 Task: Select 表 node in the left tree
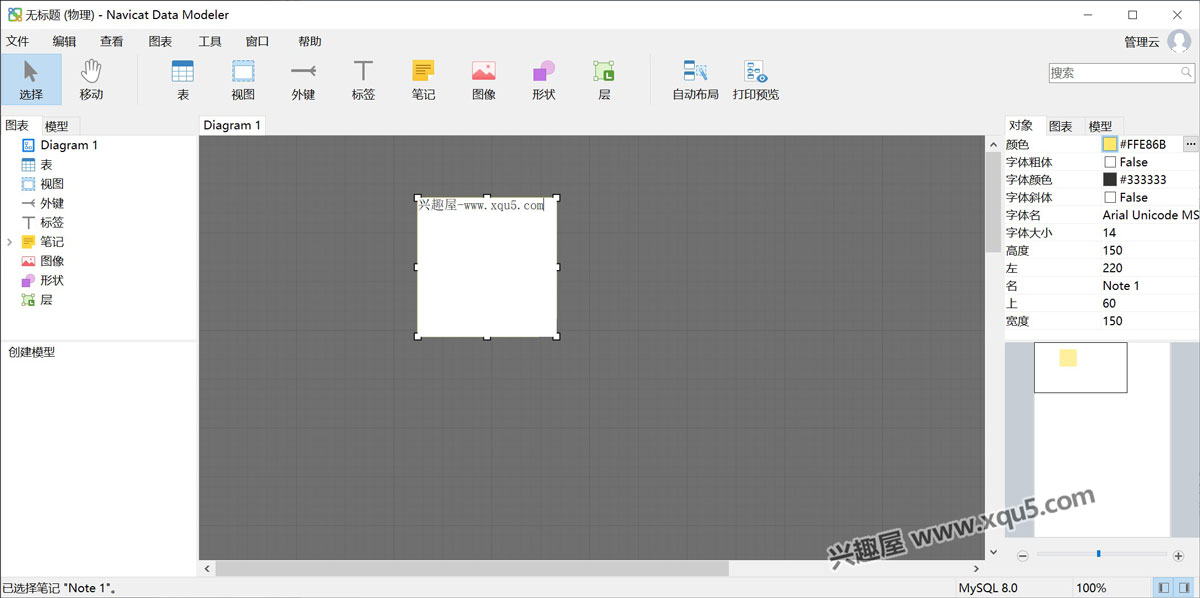click(x=46, y=165)
